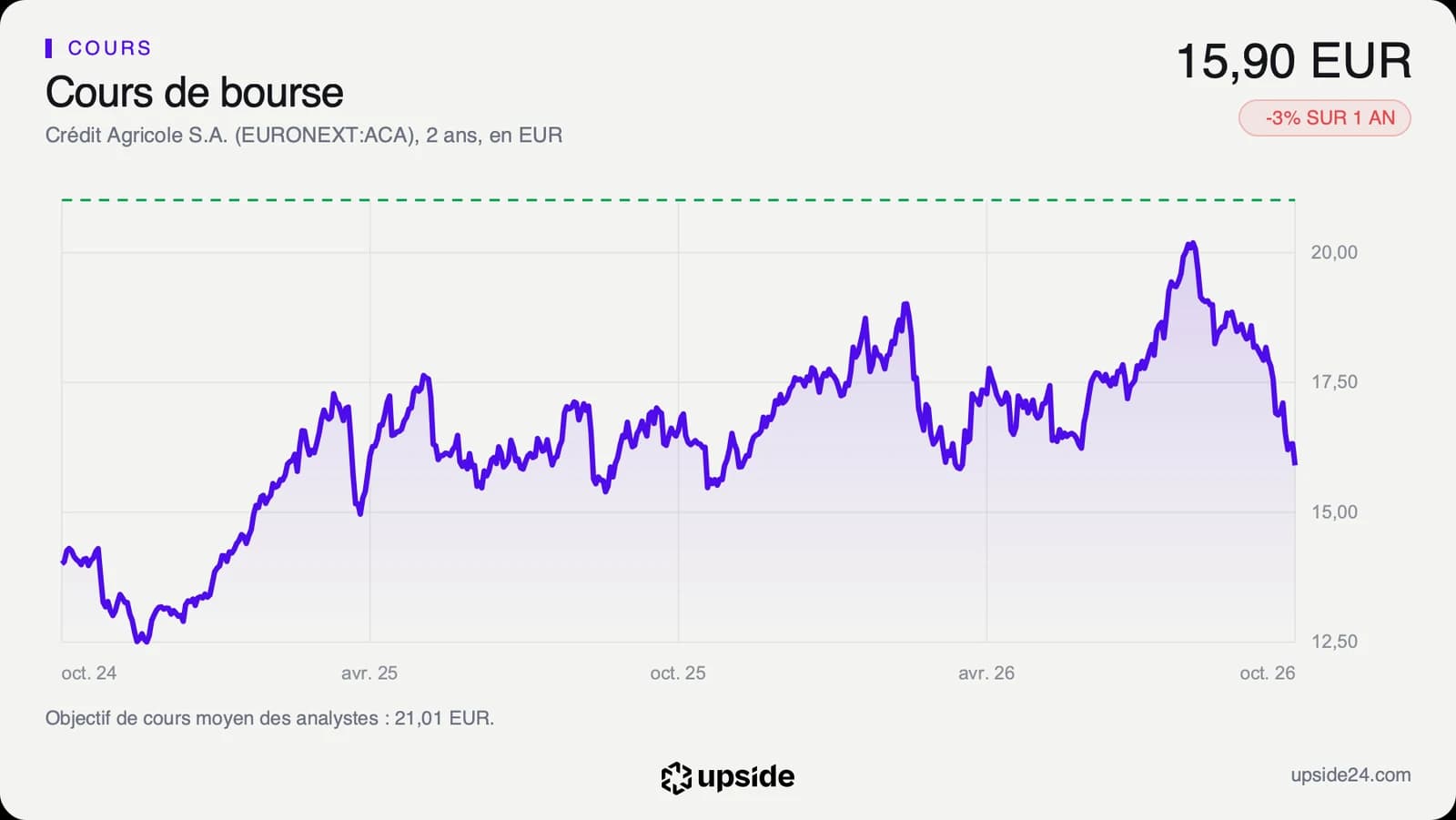This screenshot has width=1456, height=820.
Task: Click the oct. 24 axis label
Action: [89, 673]
